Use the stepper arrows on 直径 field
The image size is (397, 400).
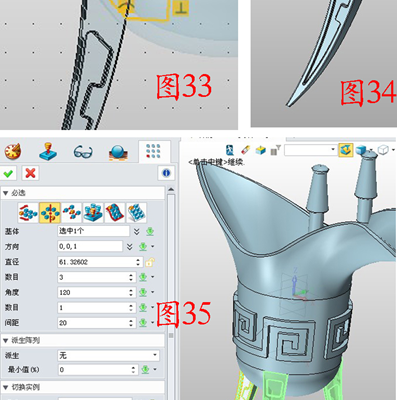138,262
